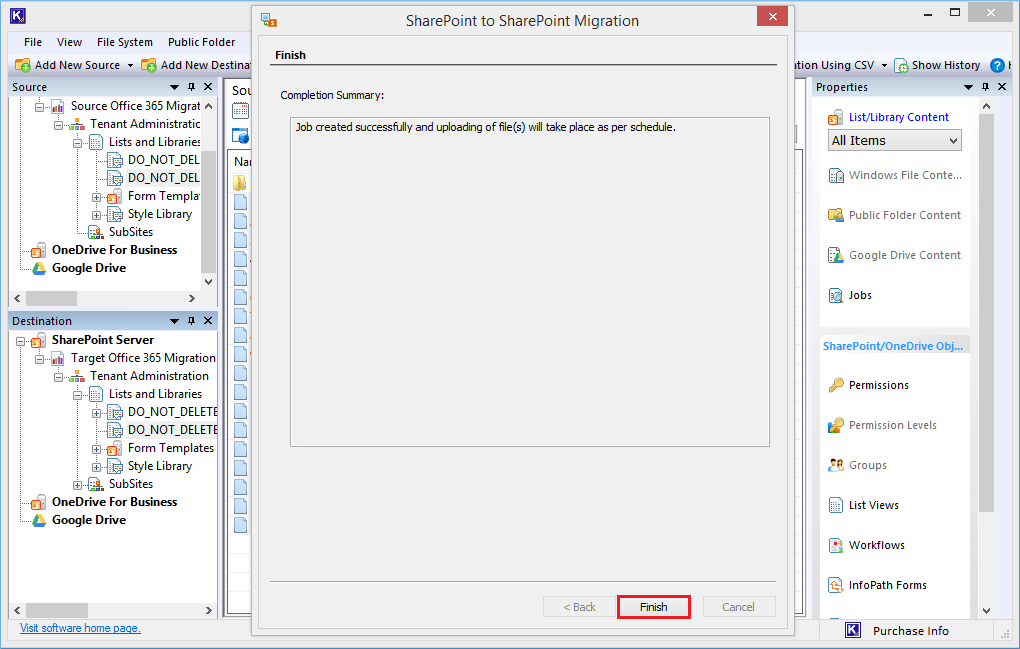Click Properties panel scroll down arrow
Screen dimensions: 1020x649
pyautogui.click(x=986, y=611)
